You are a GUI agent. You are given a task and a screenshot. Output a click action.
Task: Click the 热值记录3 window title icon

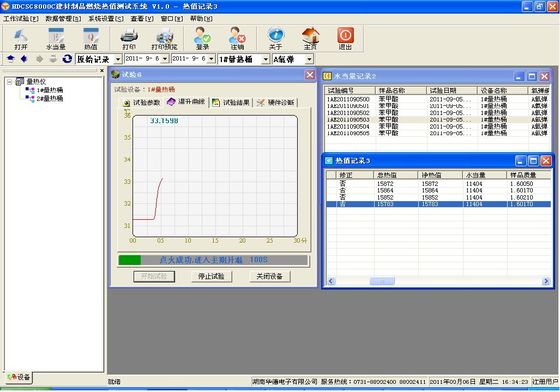click(x=329, y=161)
